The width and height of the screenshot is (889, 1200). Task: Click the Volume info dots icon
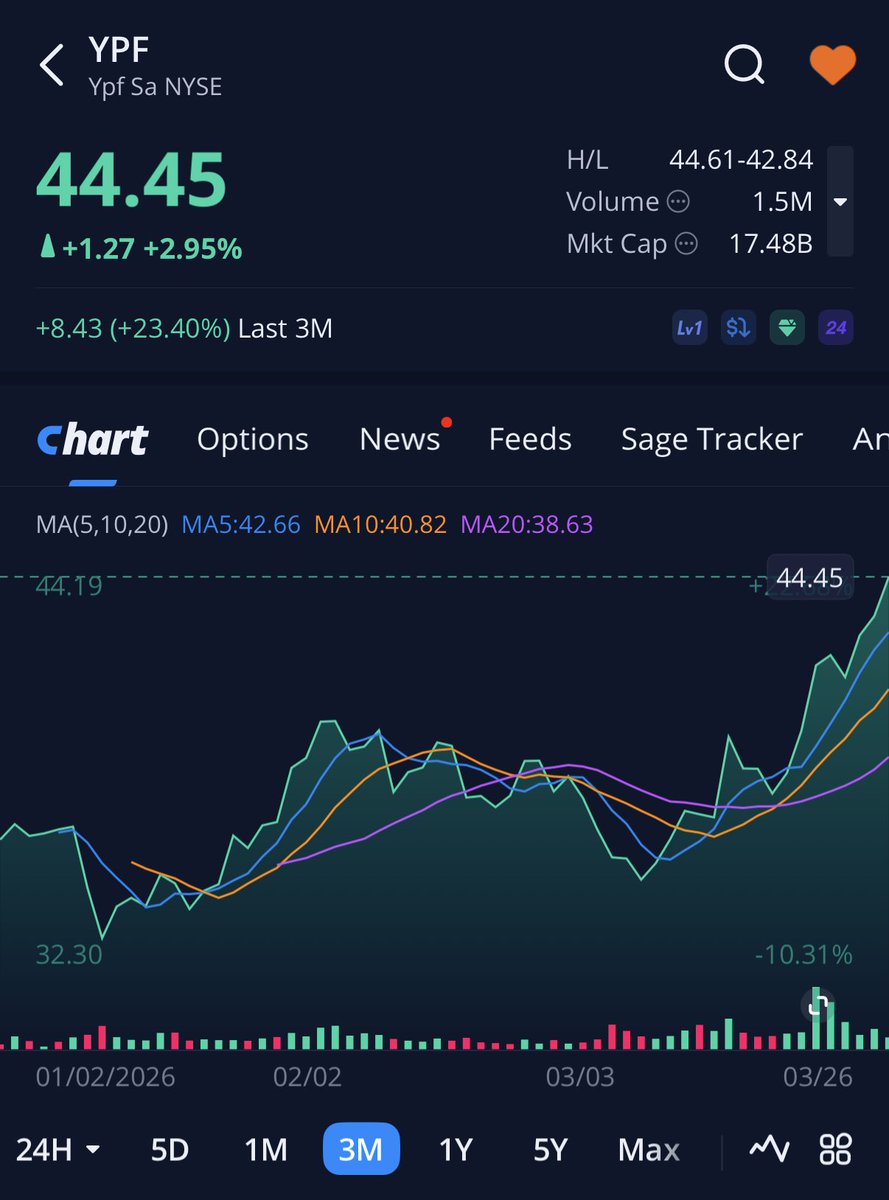click(x=678, y=201)
